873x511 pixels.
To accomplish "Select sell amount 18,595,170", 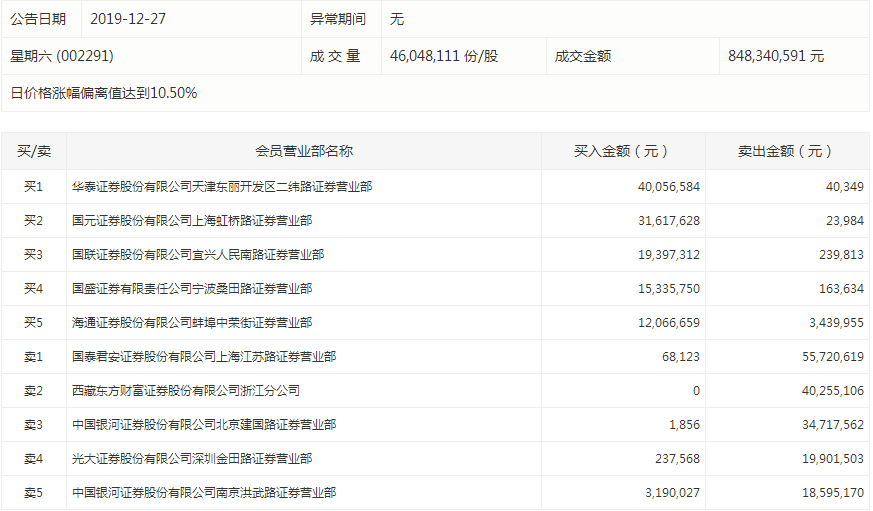I will pyautogui.click(x=833, y=492).
